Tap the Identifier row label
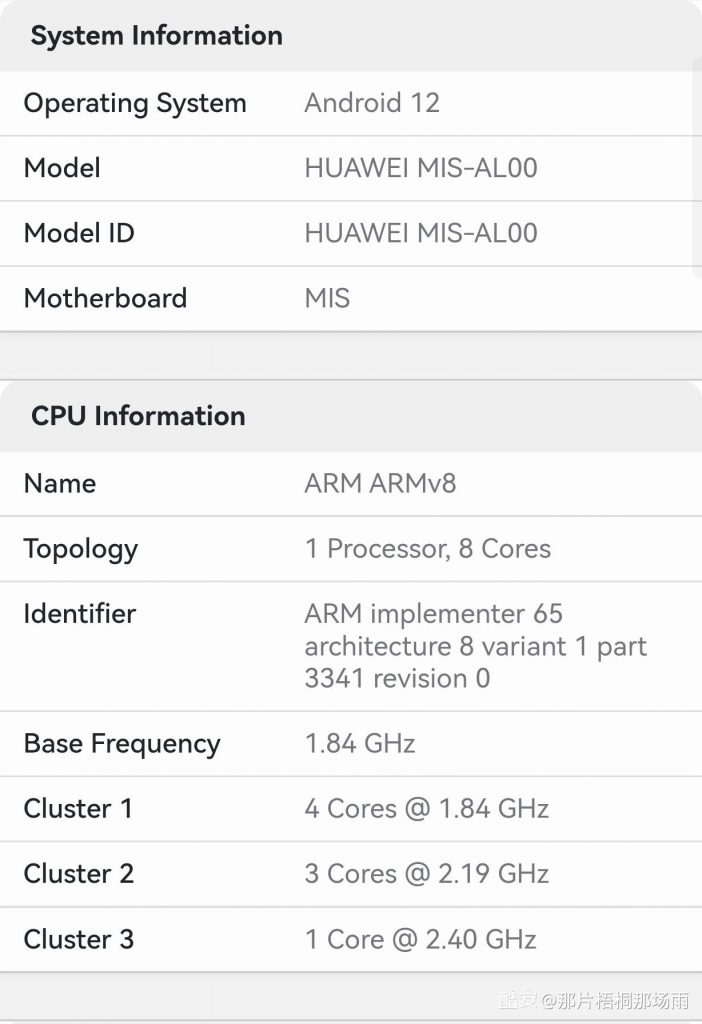Screen dimensions: 702x1024 (x=80, y=614)
